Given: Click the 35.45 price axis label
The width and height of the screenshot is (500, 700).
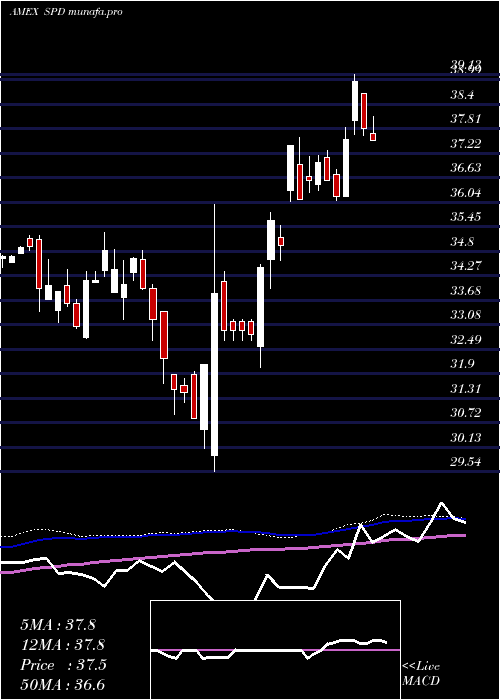Looking at the screenshot, I should (465, 217).
